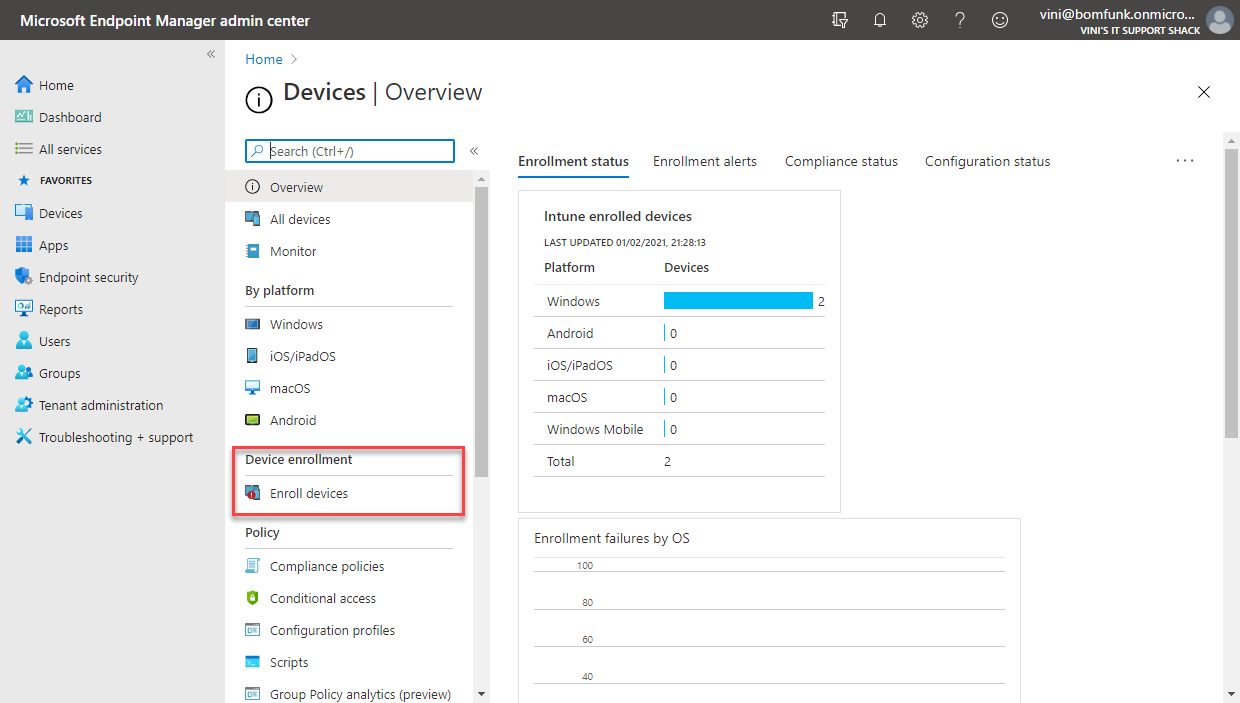This screenshot has height=703, width=1240.
Task: Open the Cloud Shell directory icon in header
Action: [x=840, y=20]
